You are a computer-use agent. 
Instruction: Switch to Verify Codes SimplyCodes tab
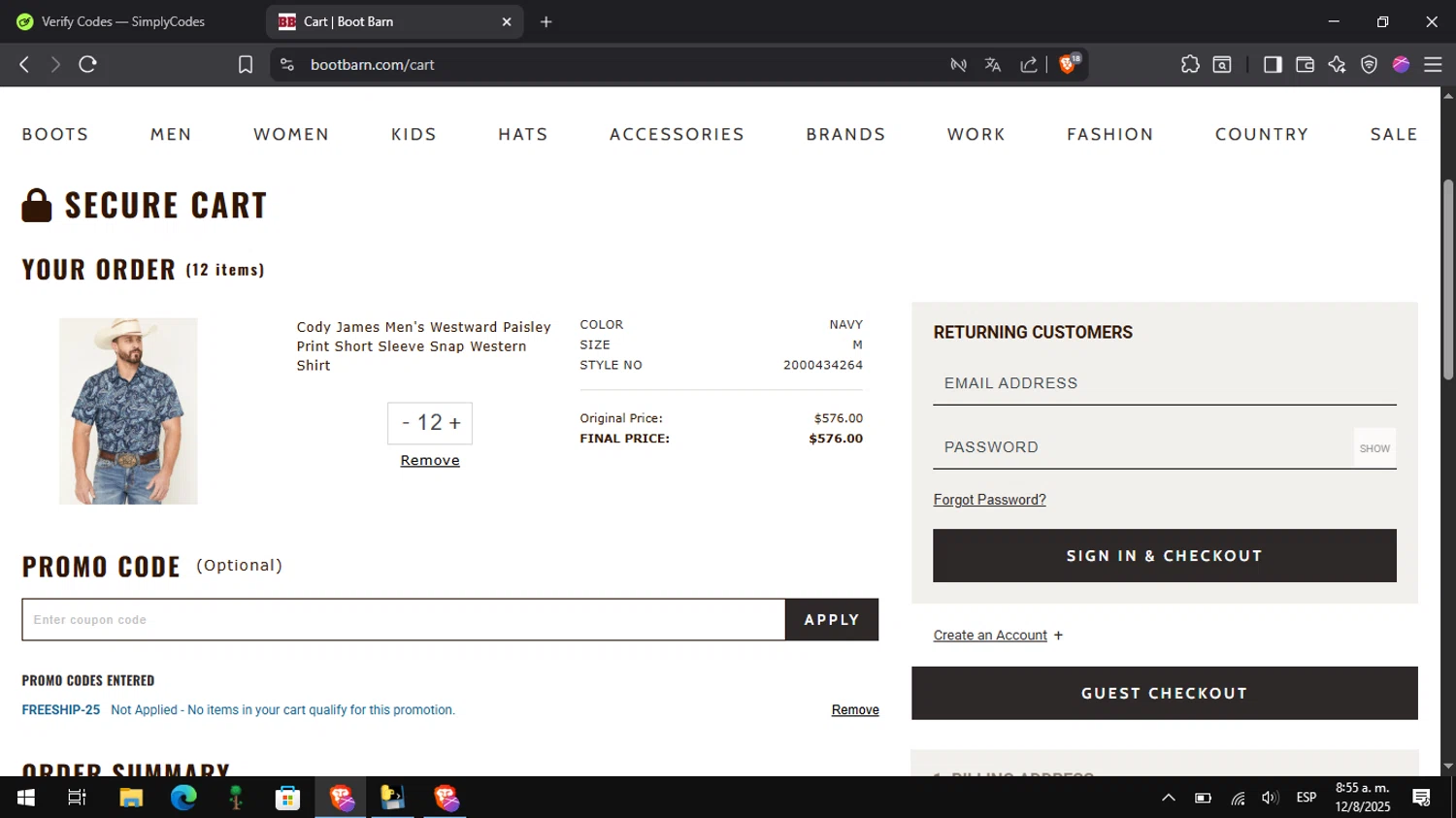(122, 21)
